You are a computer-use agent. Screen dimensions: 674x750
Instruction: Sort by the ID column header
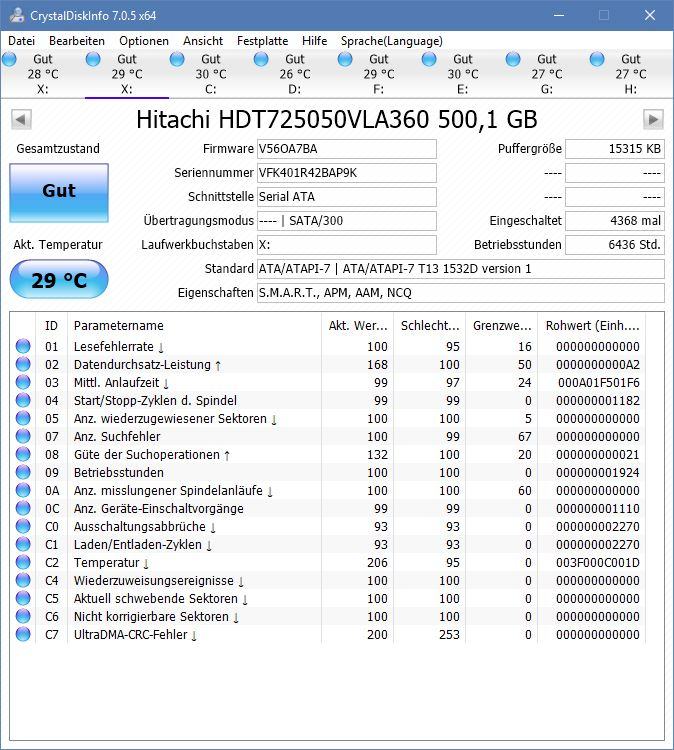52,326
